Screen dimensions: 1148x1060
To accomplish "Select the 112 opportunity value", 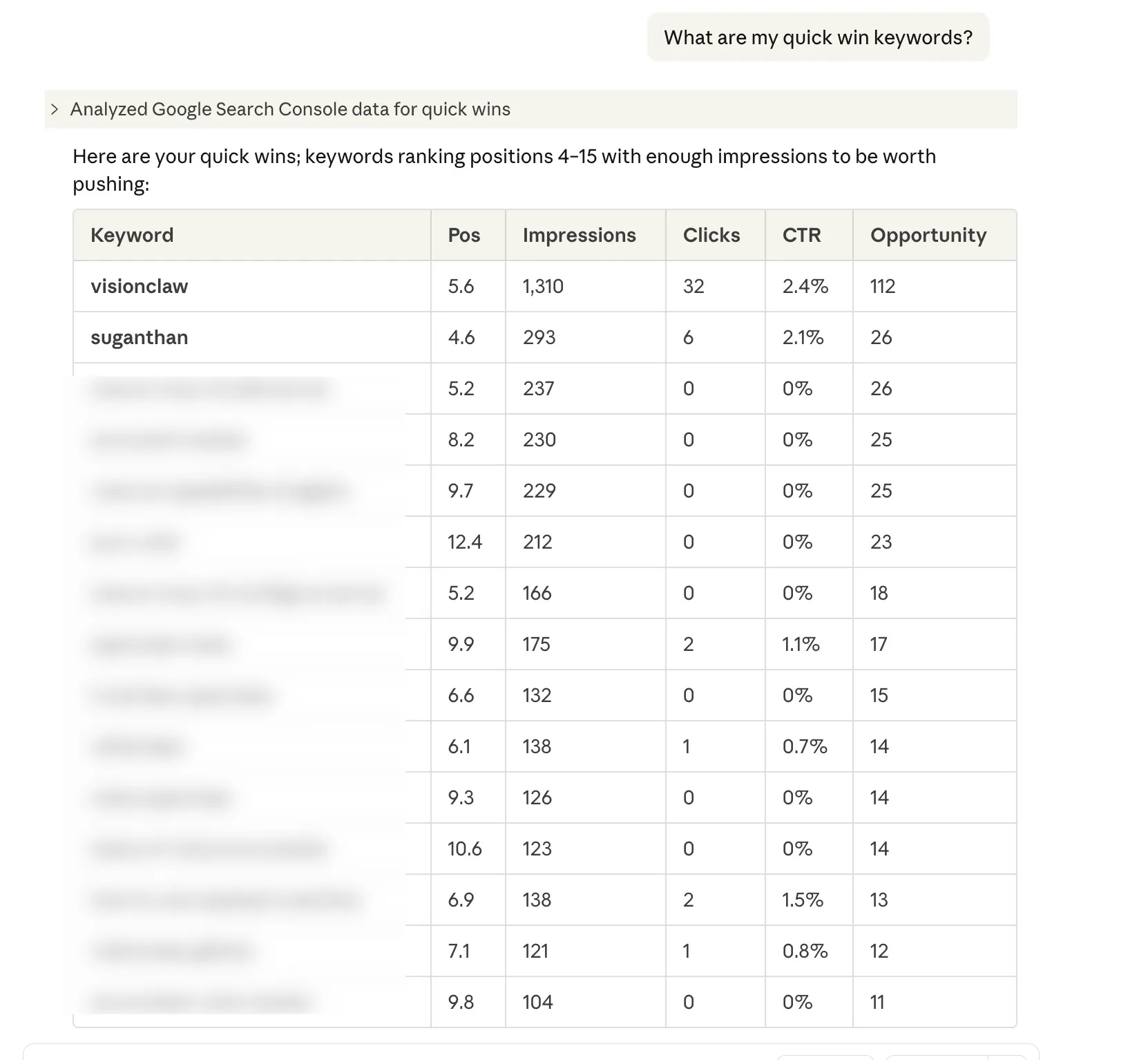I will pyautogui.click(x=882, y=286).
